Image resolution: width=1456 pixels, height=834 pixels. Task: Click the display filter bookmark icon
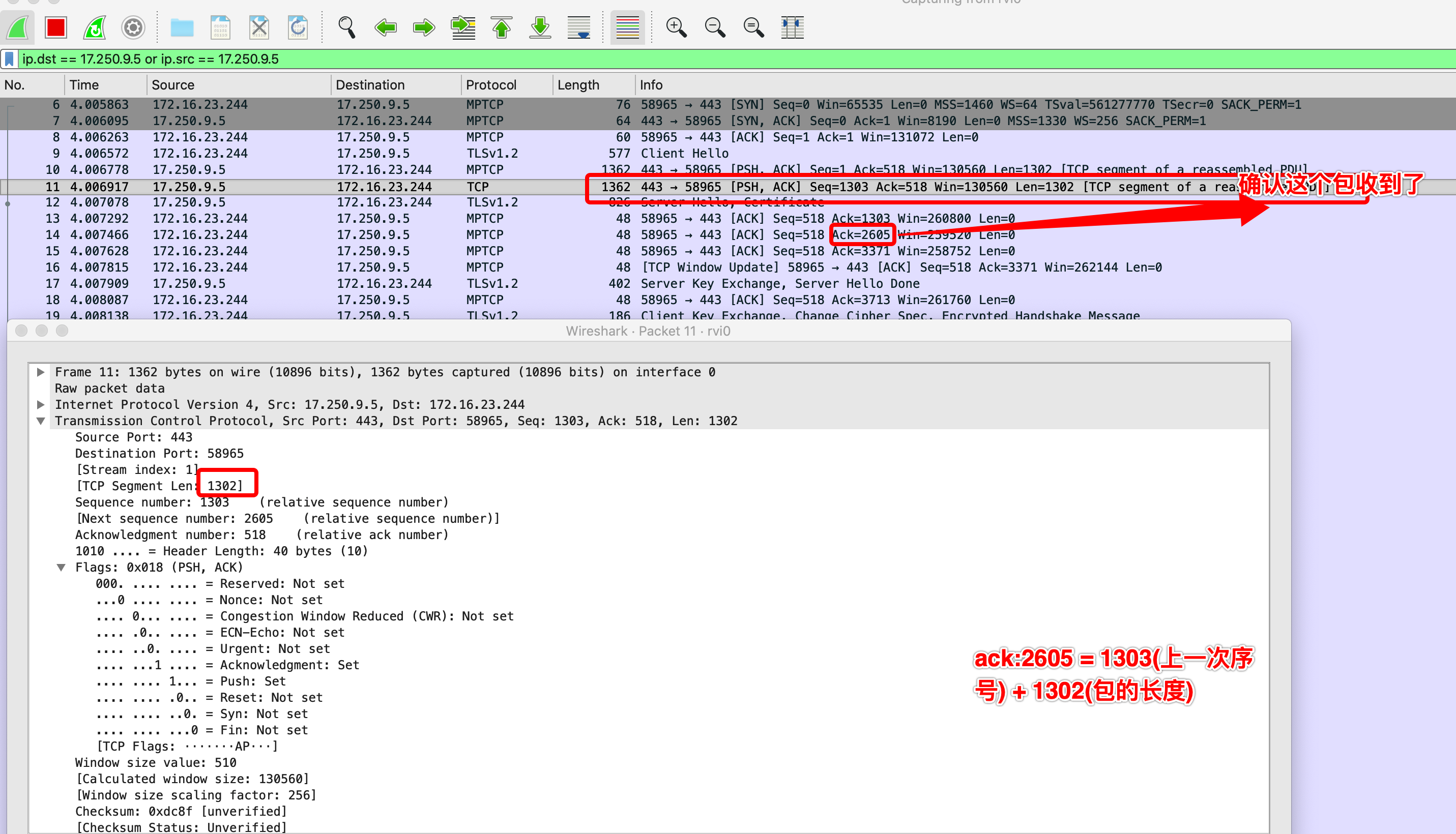[x=10, y=59]
